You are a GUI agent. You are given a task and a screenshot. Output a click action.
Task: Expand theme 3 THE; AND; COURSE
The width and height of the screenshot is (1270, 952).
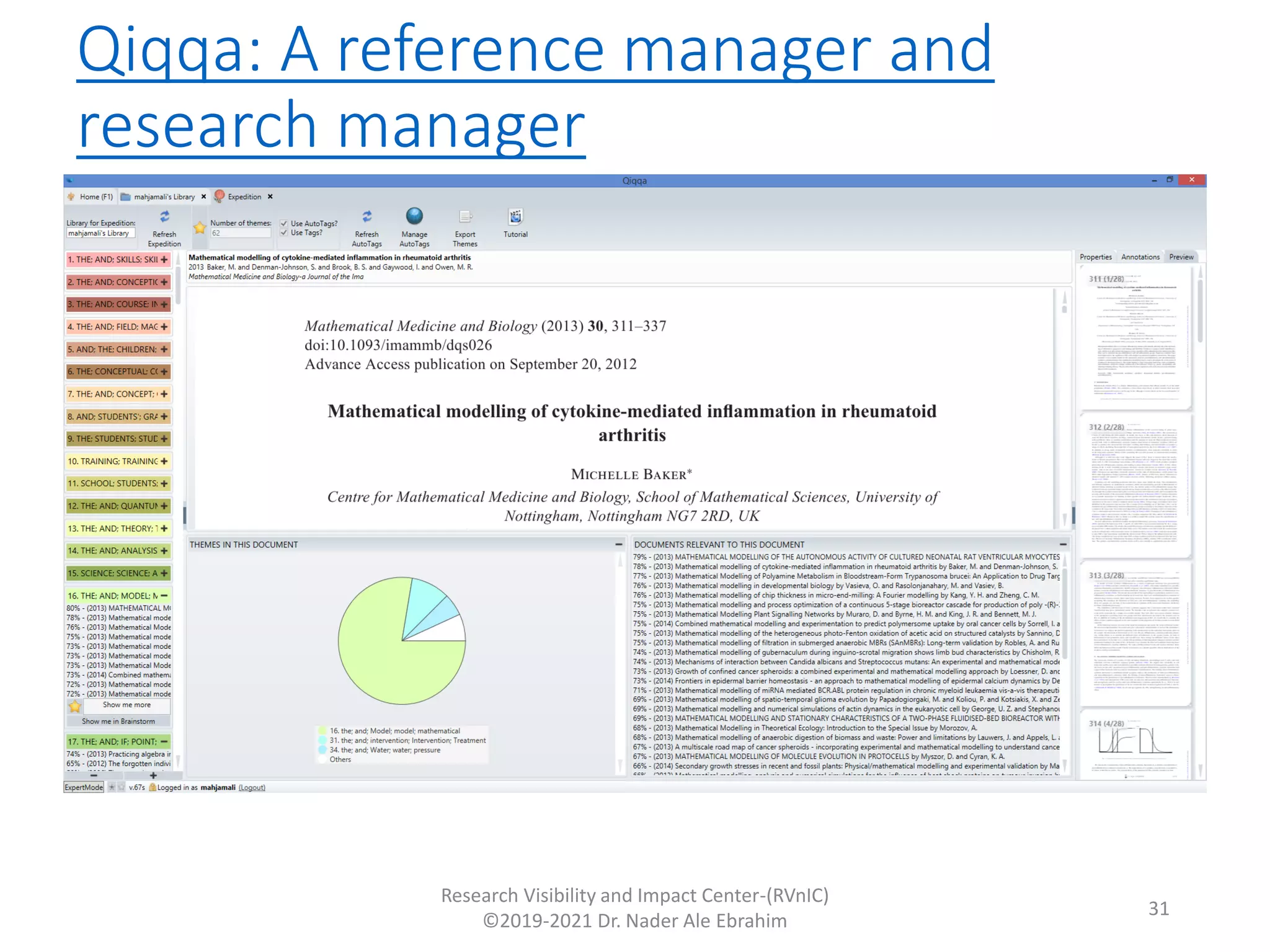(x=164, y=304)
